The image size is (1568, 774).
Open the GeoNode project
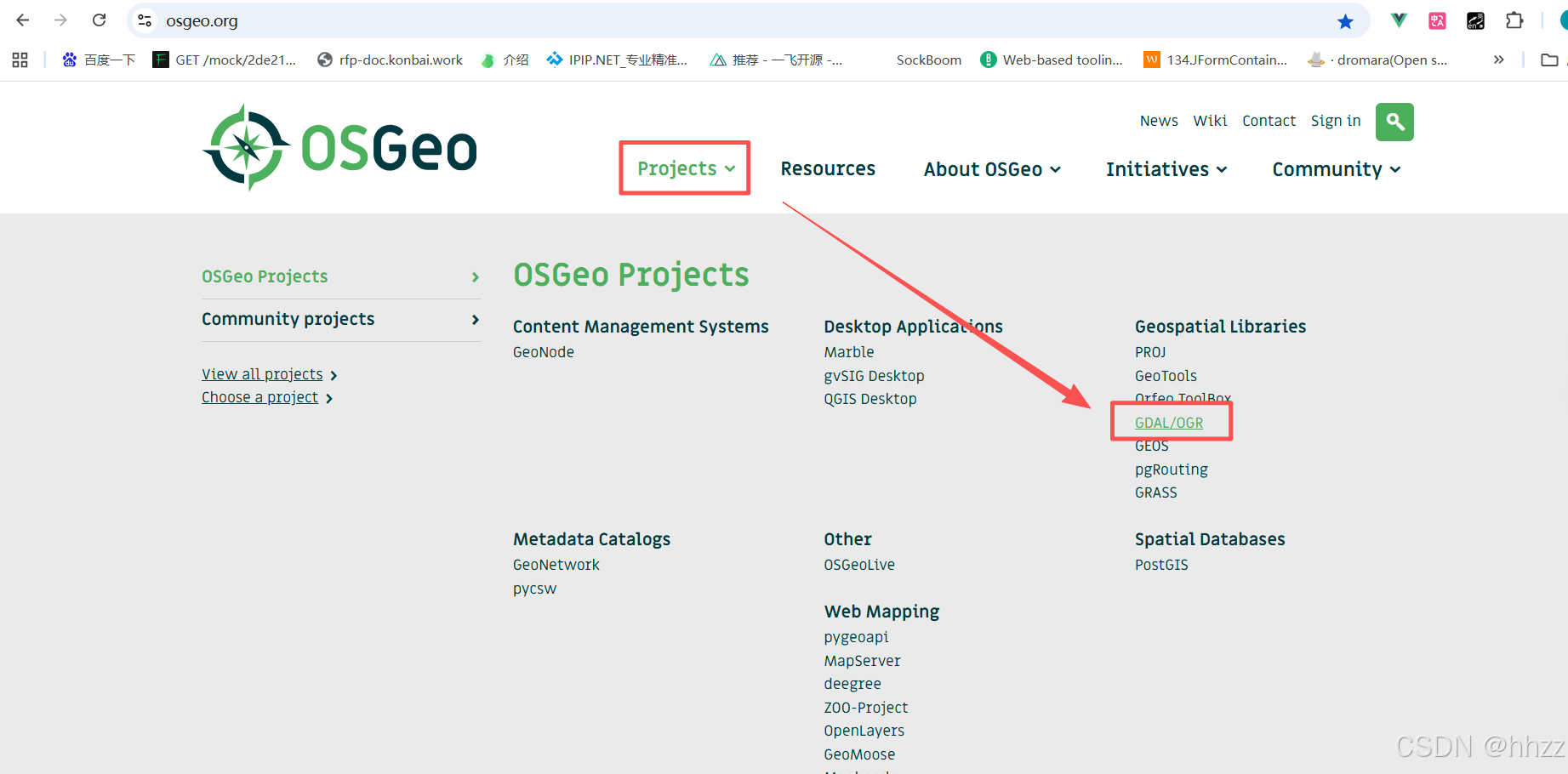tap(544, 352)
